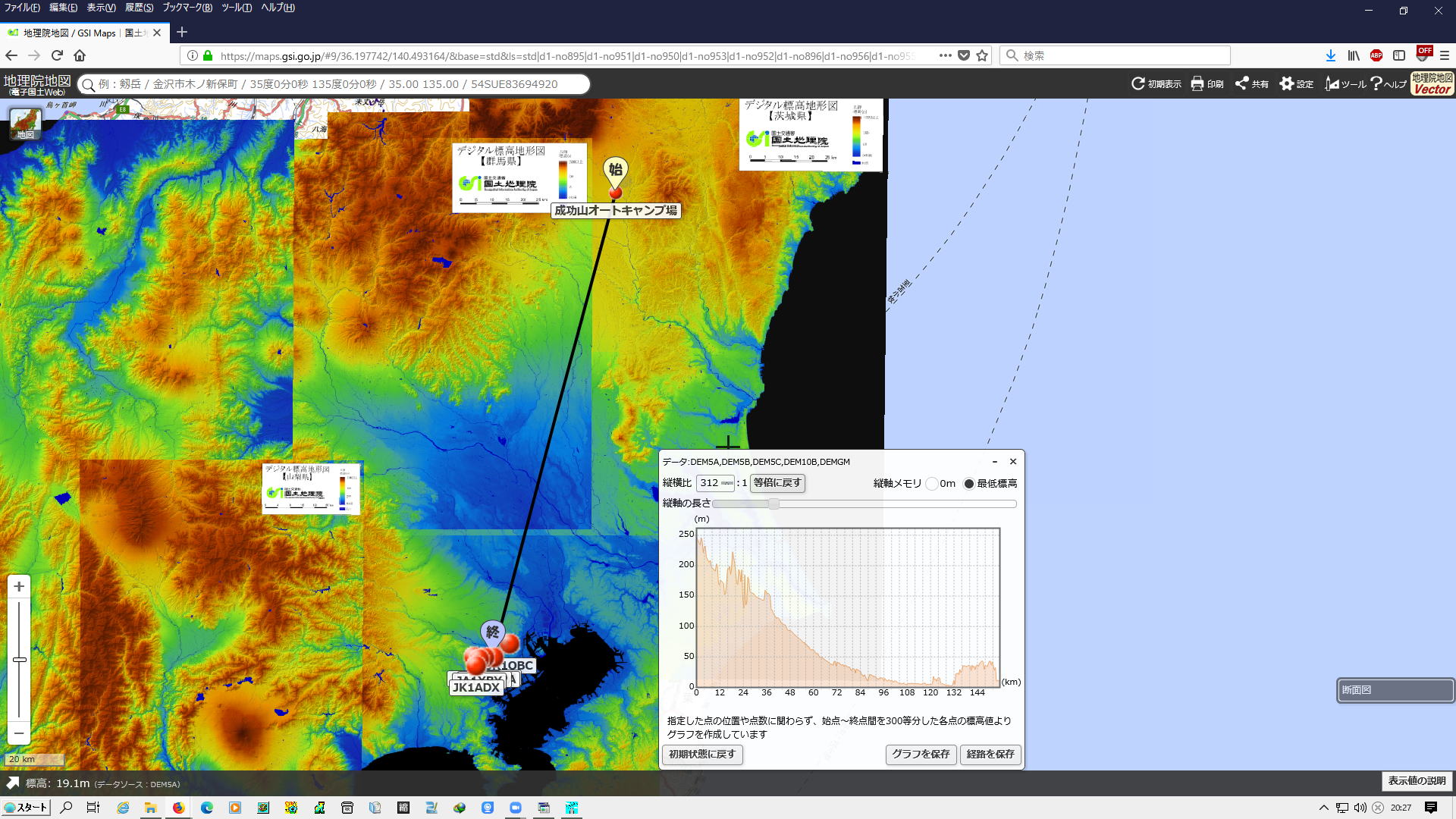Click the 経路を保存 button

click(990, 755)
